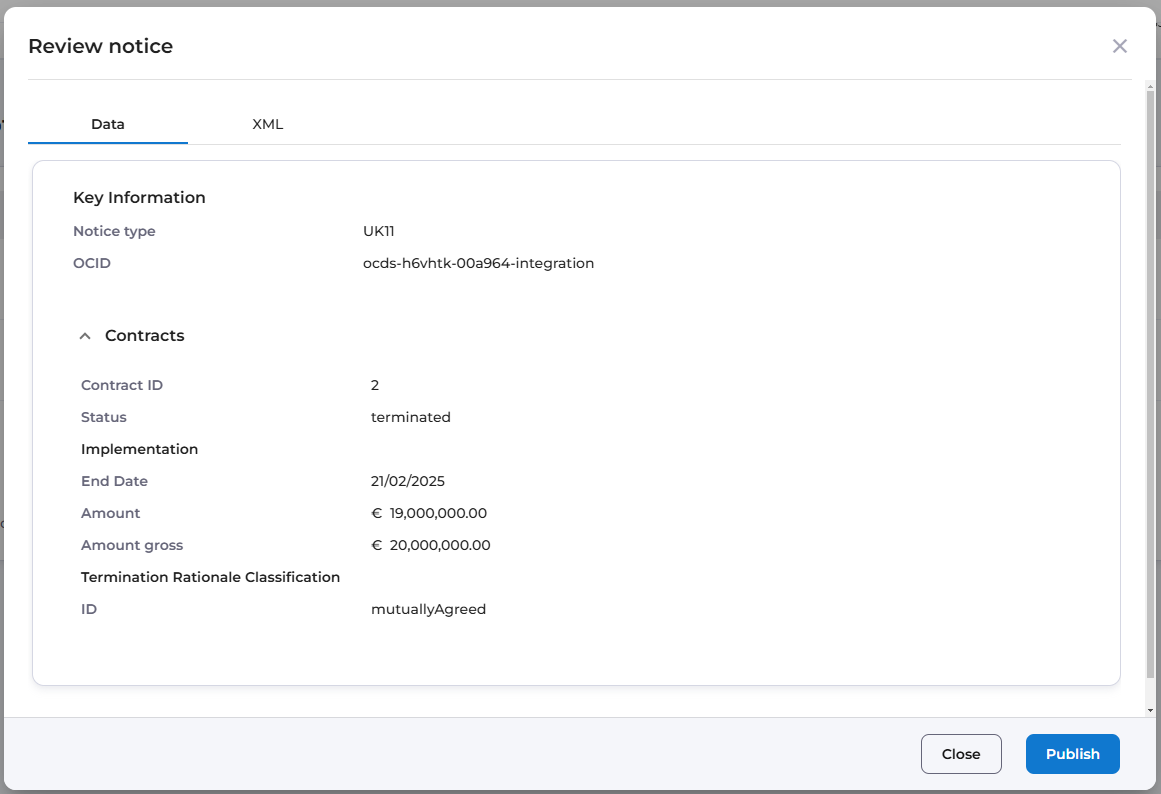Viewport: 1161px width, 794px height.
Task: Select the Data tab
Action: click(108, 125)
